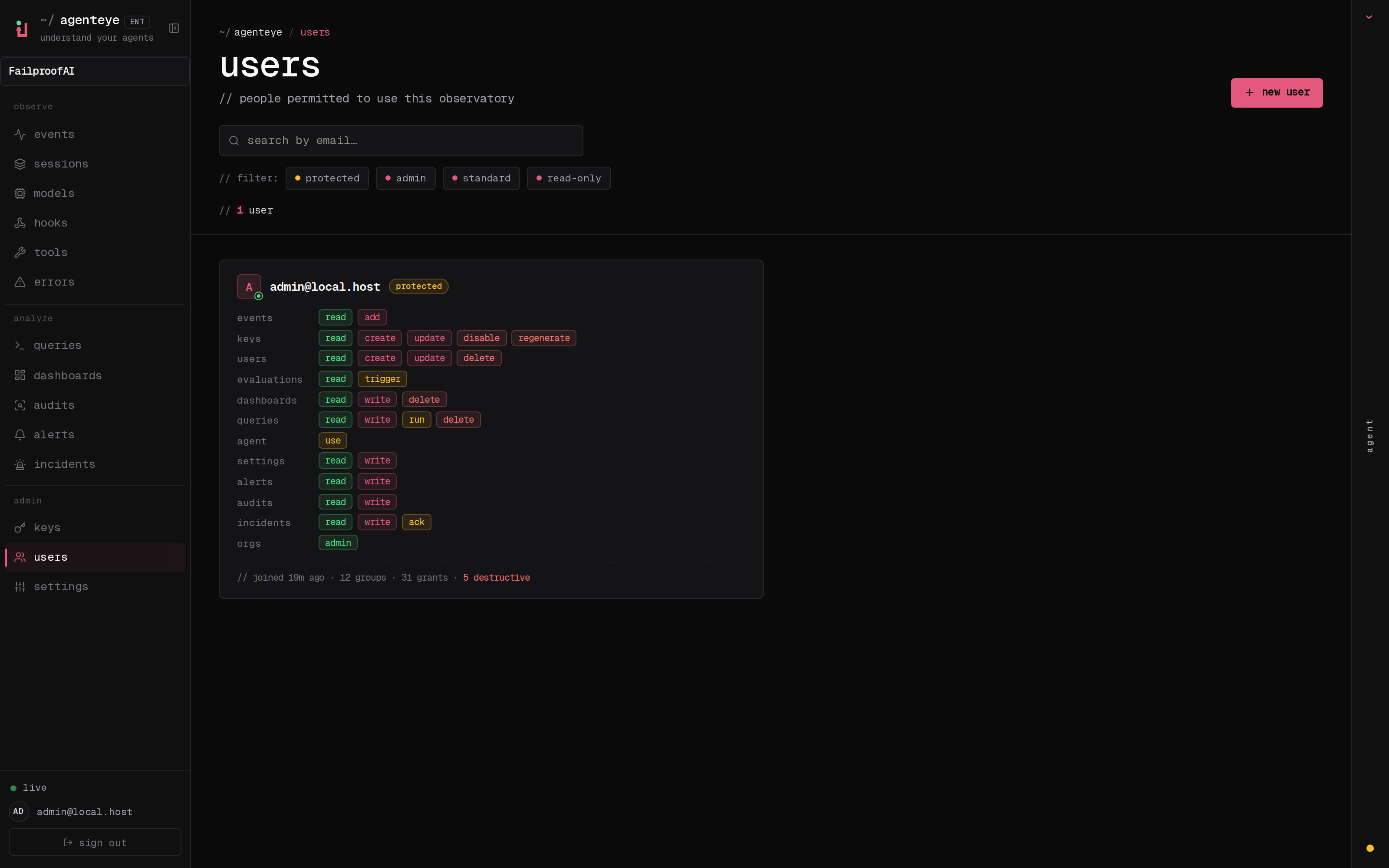This screenshot has height=868, width=1389.
Task: Click admin@local.host at sidebar bottom
Action: point(84,812)
